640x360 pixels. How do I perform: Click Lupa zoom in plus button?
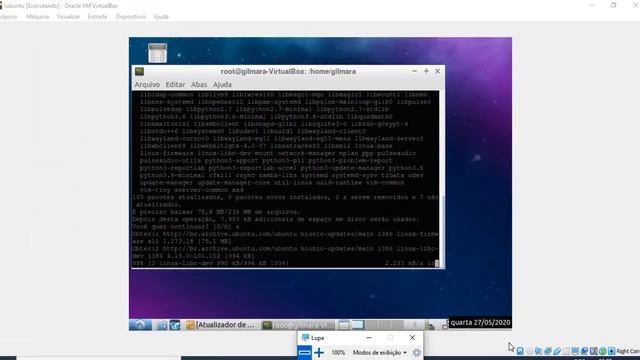pos(319,353)
